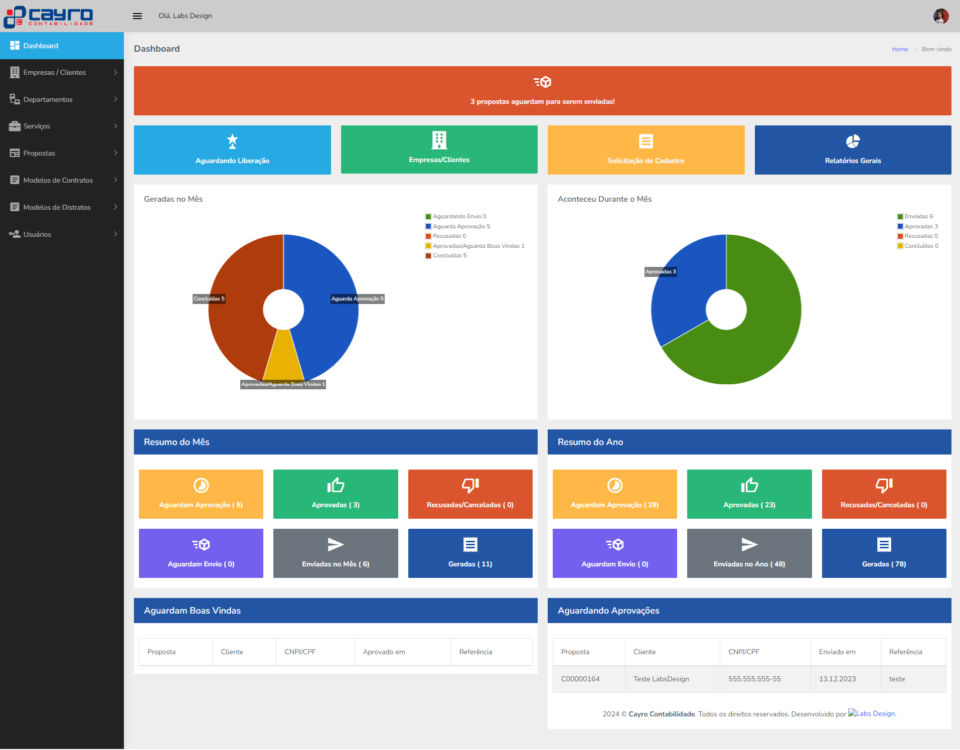Toggle the Enviadas 6 legend entry
This screenshot has width=960, height=750.
click(917, 216)
